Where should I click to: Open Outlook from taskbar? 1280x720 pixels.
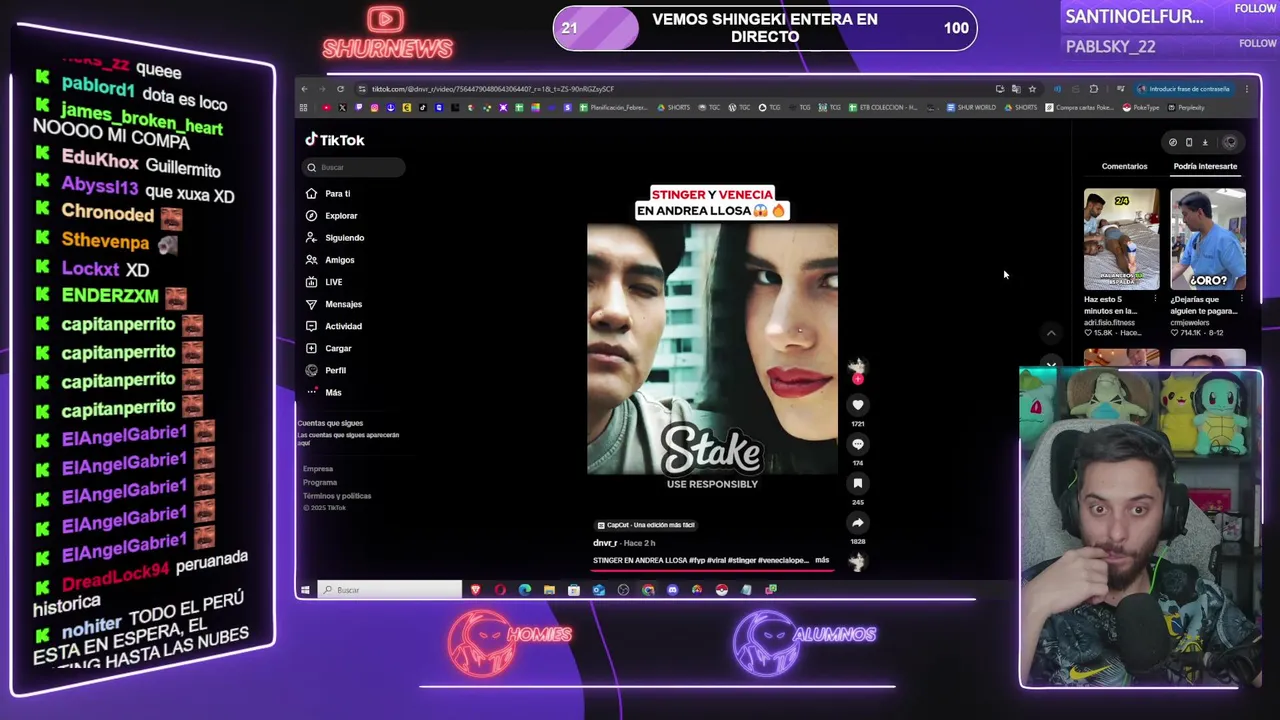[x=599, y=590]
